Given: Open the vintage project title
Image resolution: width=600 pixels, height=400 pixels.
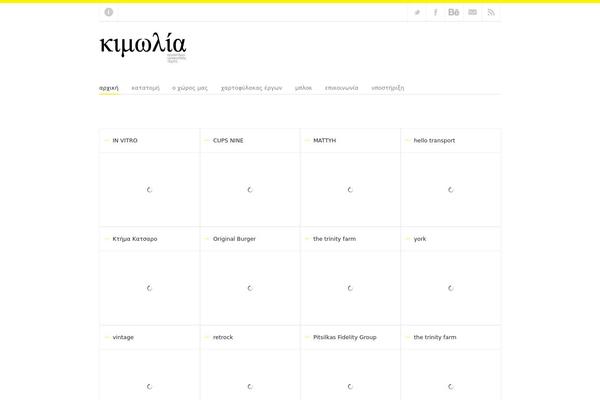Looking at the screenshot, I should pyautogui.click(x=123, y=337).
